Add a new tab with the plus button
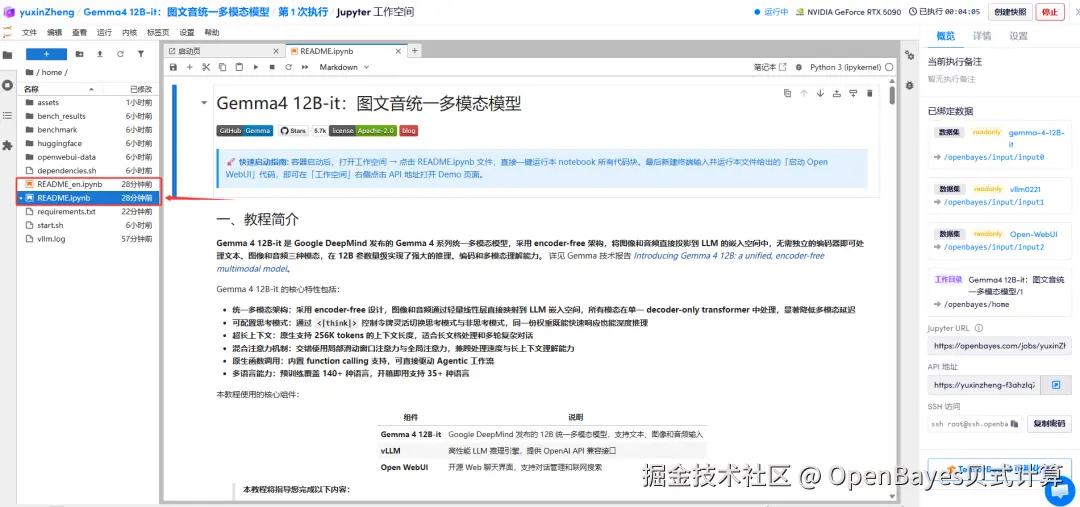 pyautogui.click(x=415, y=51)
